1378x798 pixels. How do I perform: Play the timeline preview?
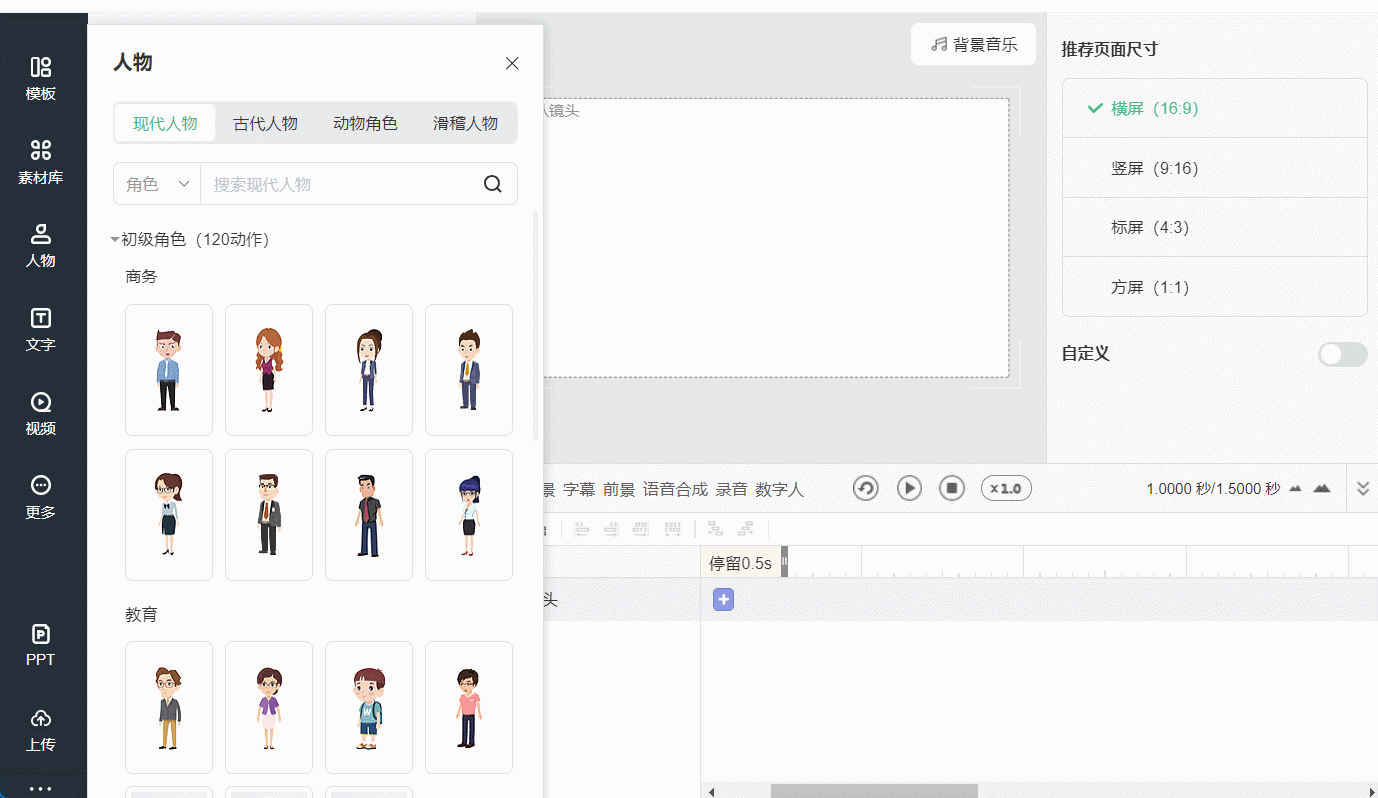point(909,488)
